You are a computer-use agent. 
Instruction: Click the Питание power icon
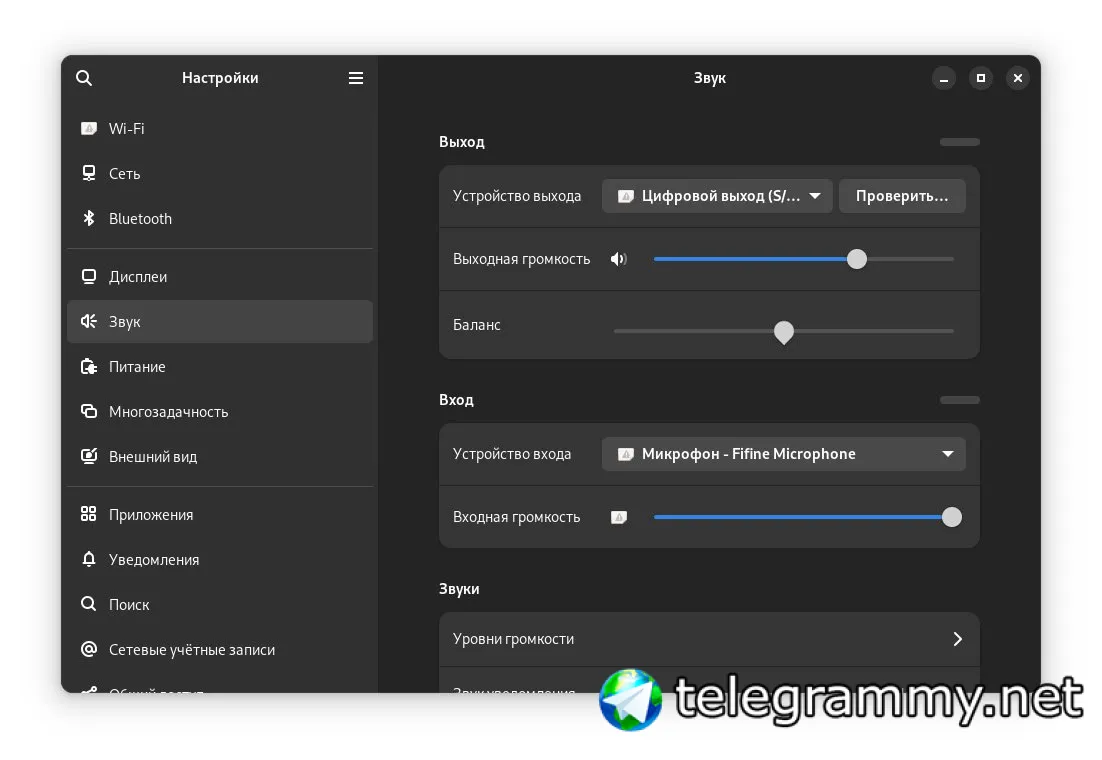tap(89, 366)
